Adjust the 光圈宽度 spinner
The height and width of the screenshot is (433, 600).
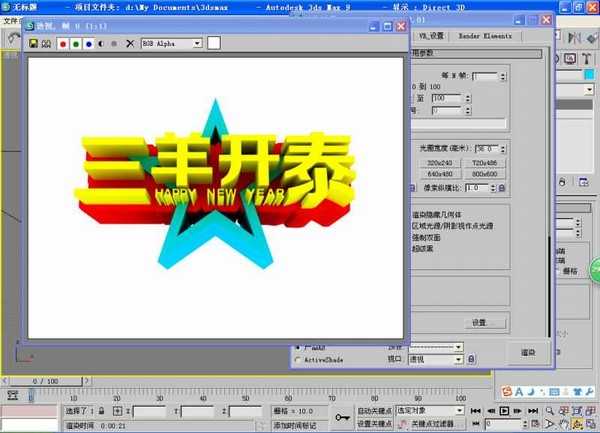503,149
